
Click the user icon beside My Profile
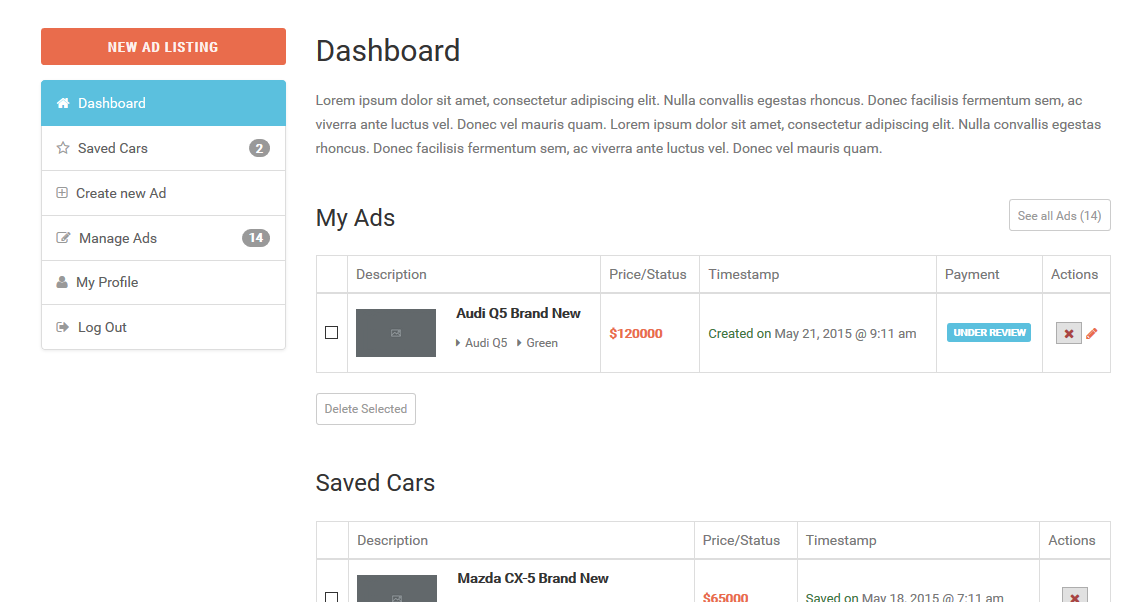[62, 282]
